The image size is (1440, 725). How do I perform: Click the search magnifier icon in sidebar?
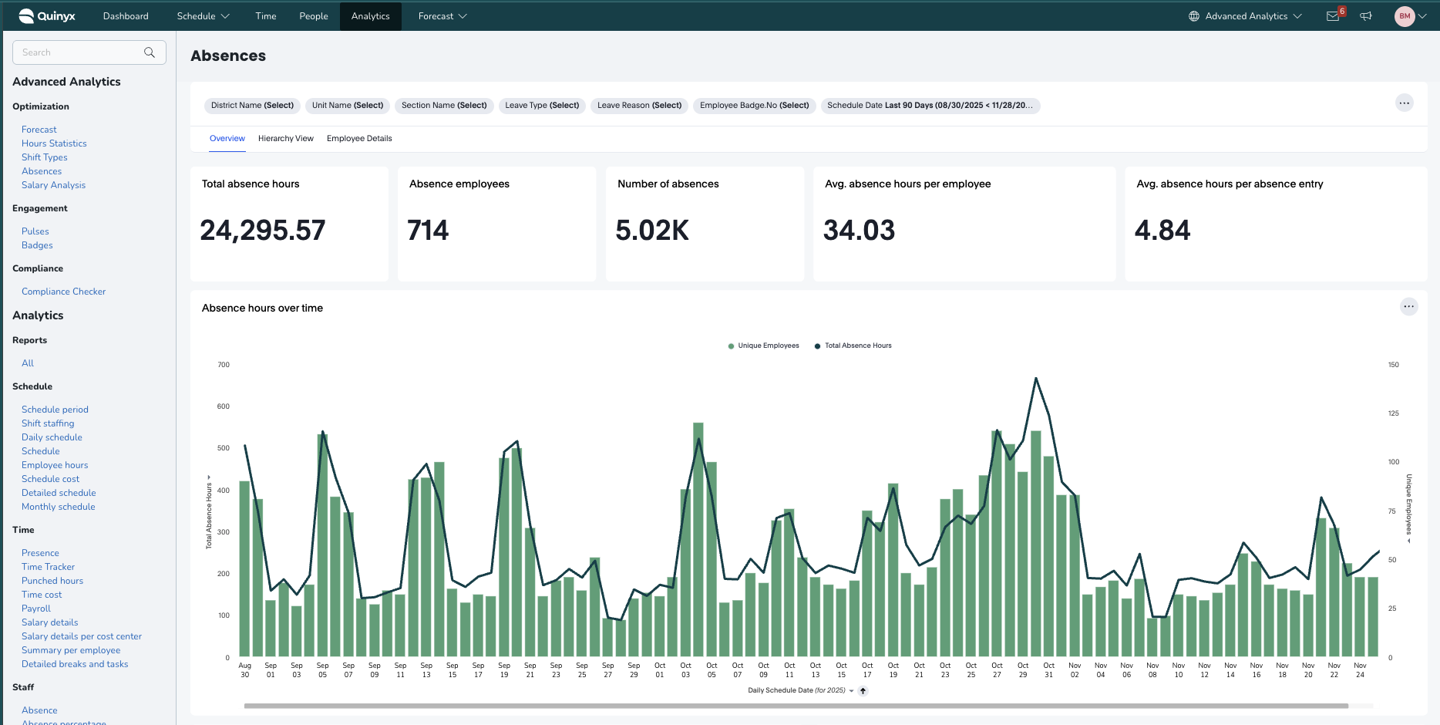[x=150, y=52]
